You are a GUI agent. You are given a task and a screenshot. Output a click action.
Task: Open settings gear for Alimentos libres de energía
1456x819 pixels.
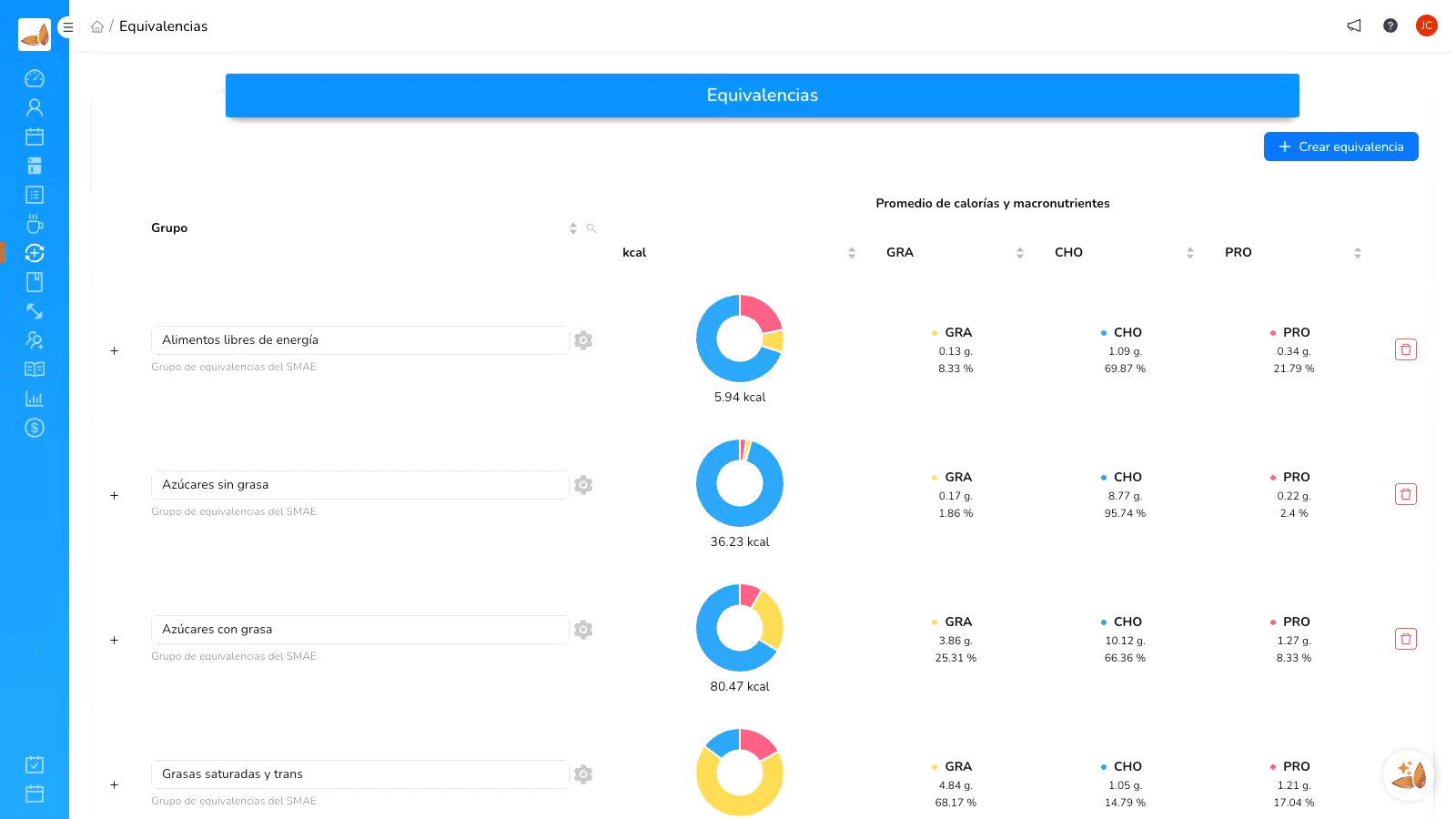(x=583, y=340)
